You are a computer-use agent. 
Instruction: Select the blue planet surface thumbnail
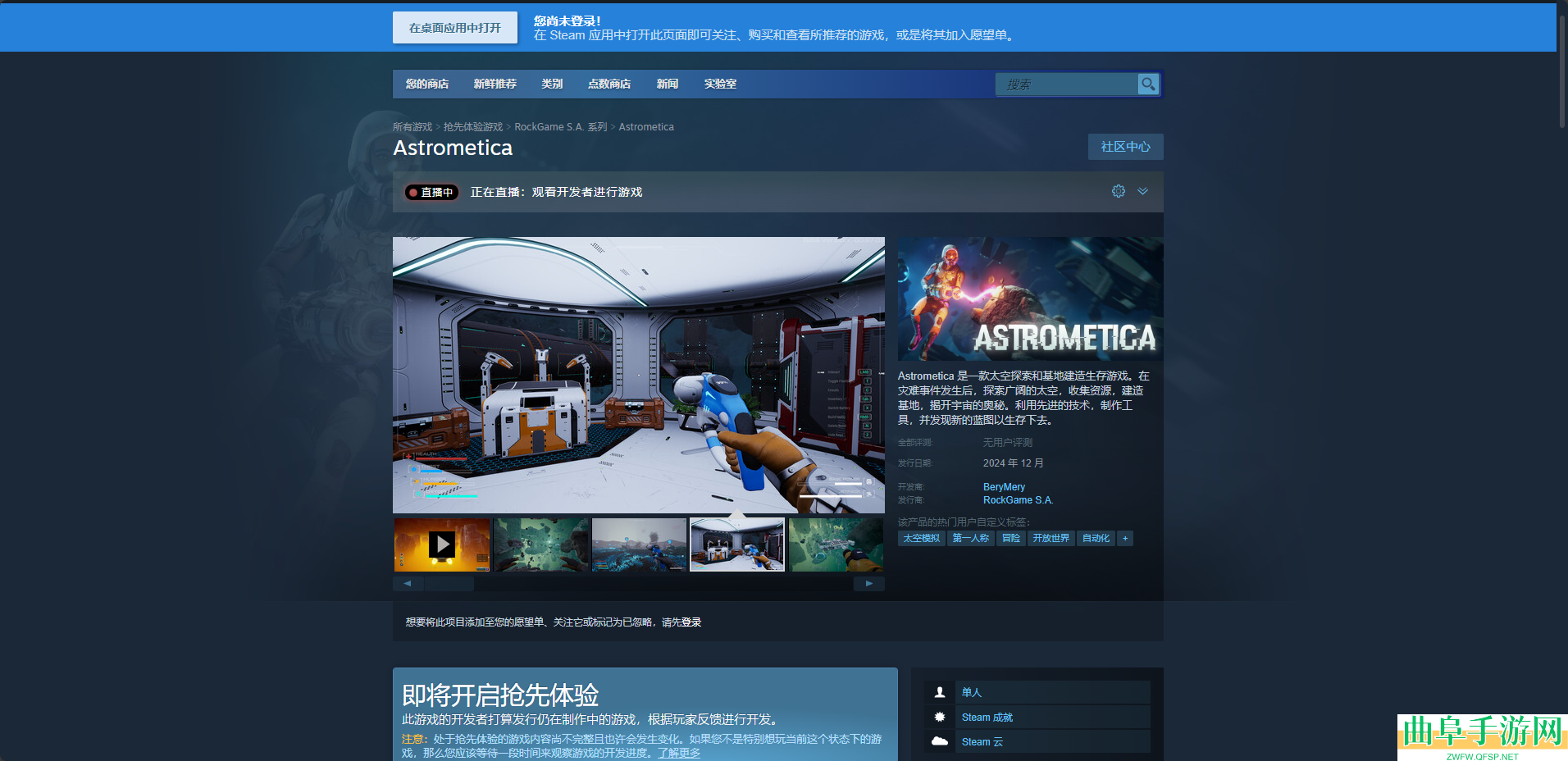click(x=639, y=545)
